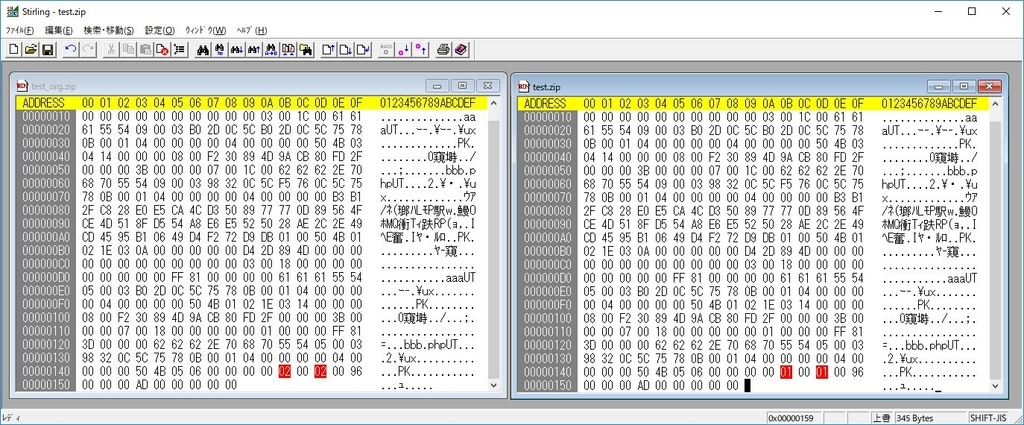1024x425 pixels.
Task: Open the ヘルプ(H) menu
Action: coord(252,31)
